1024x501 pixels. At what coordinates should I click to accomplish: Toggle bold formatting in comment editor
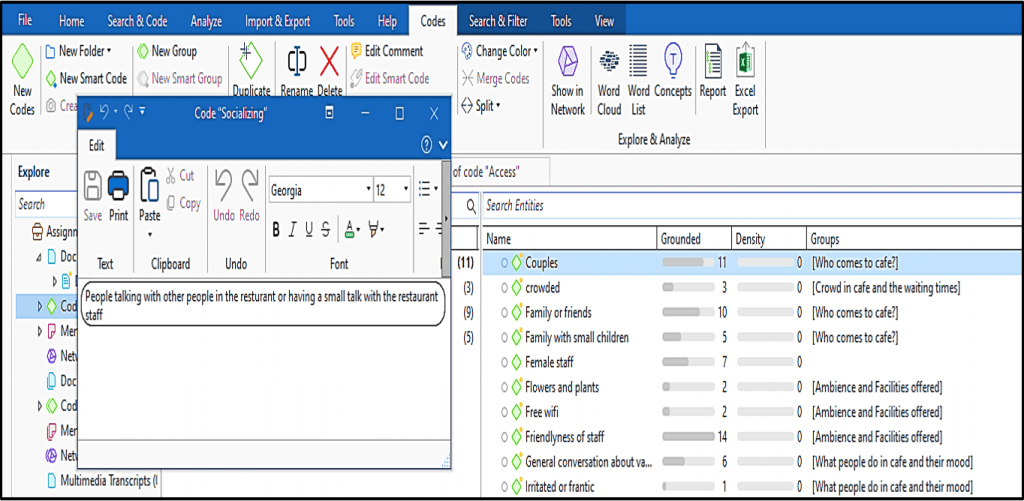coord(276,230)
